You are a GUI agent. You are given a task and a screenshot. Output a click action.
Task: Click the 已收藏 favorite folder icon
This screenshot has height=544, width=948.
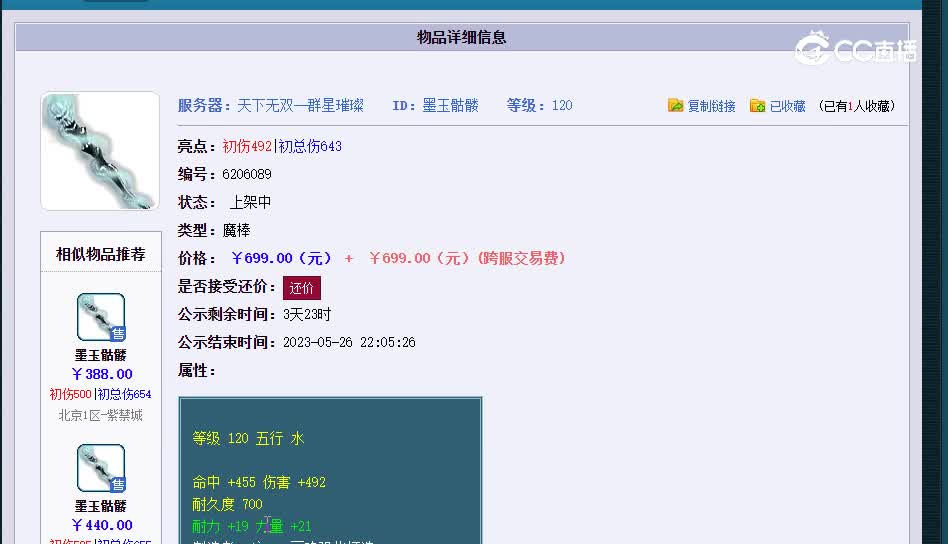tap(757, 105)
